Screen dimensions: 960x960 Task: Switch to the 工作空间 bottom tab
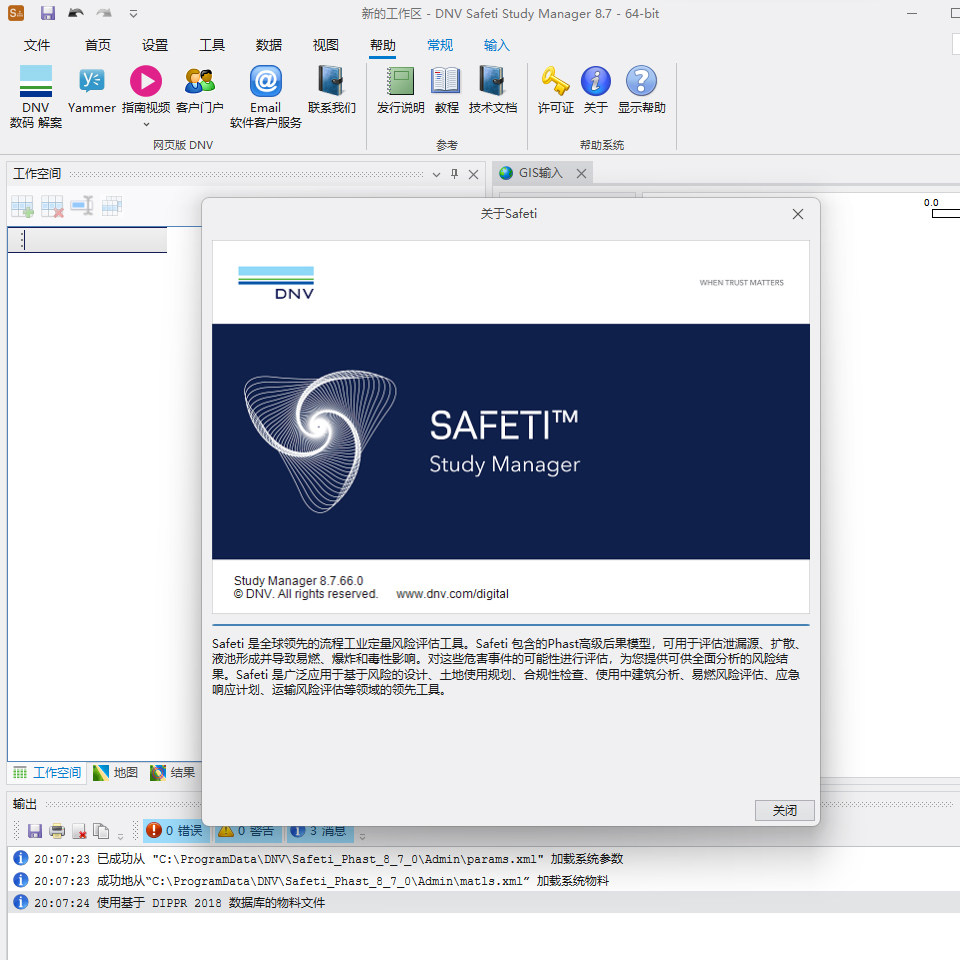point(47,773)
